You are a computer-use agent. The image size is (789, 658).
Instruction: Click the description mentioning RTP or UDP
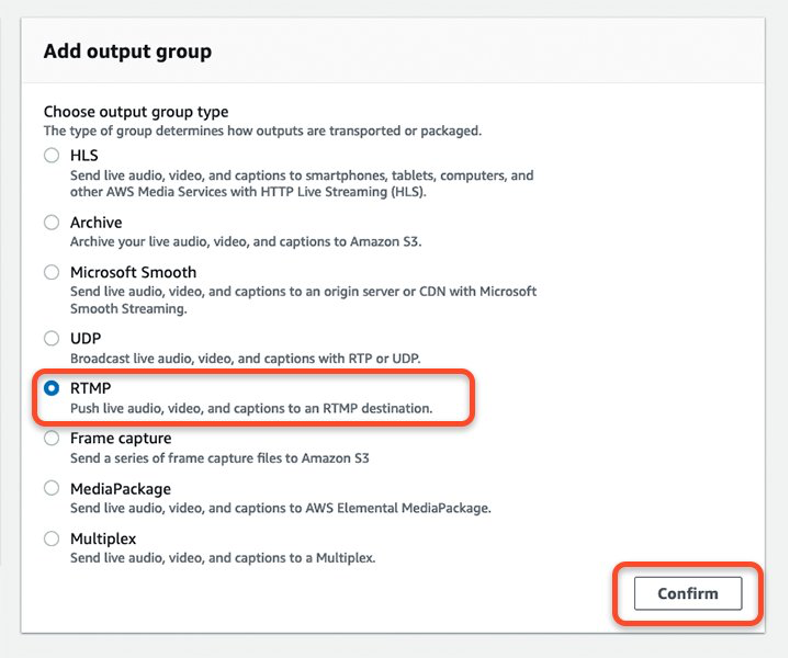coord(245,357)
